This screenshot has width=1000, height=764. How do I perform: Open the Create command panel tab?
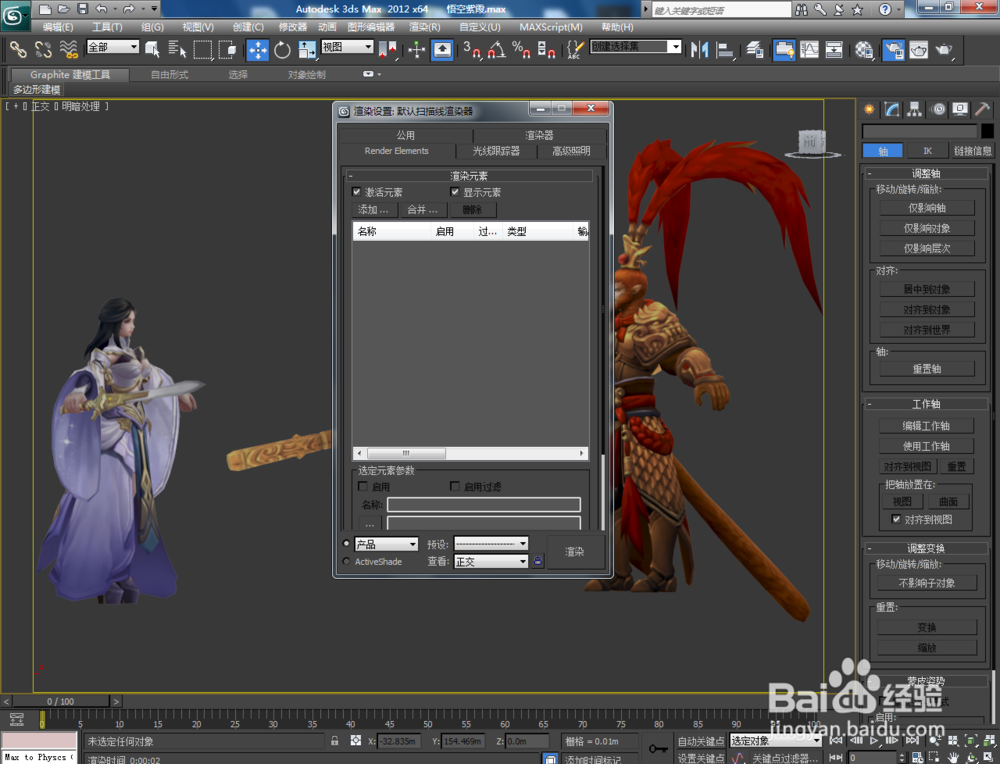pyautogui.click(x=869, y=110)
